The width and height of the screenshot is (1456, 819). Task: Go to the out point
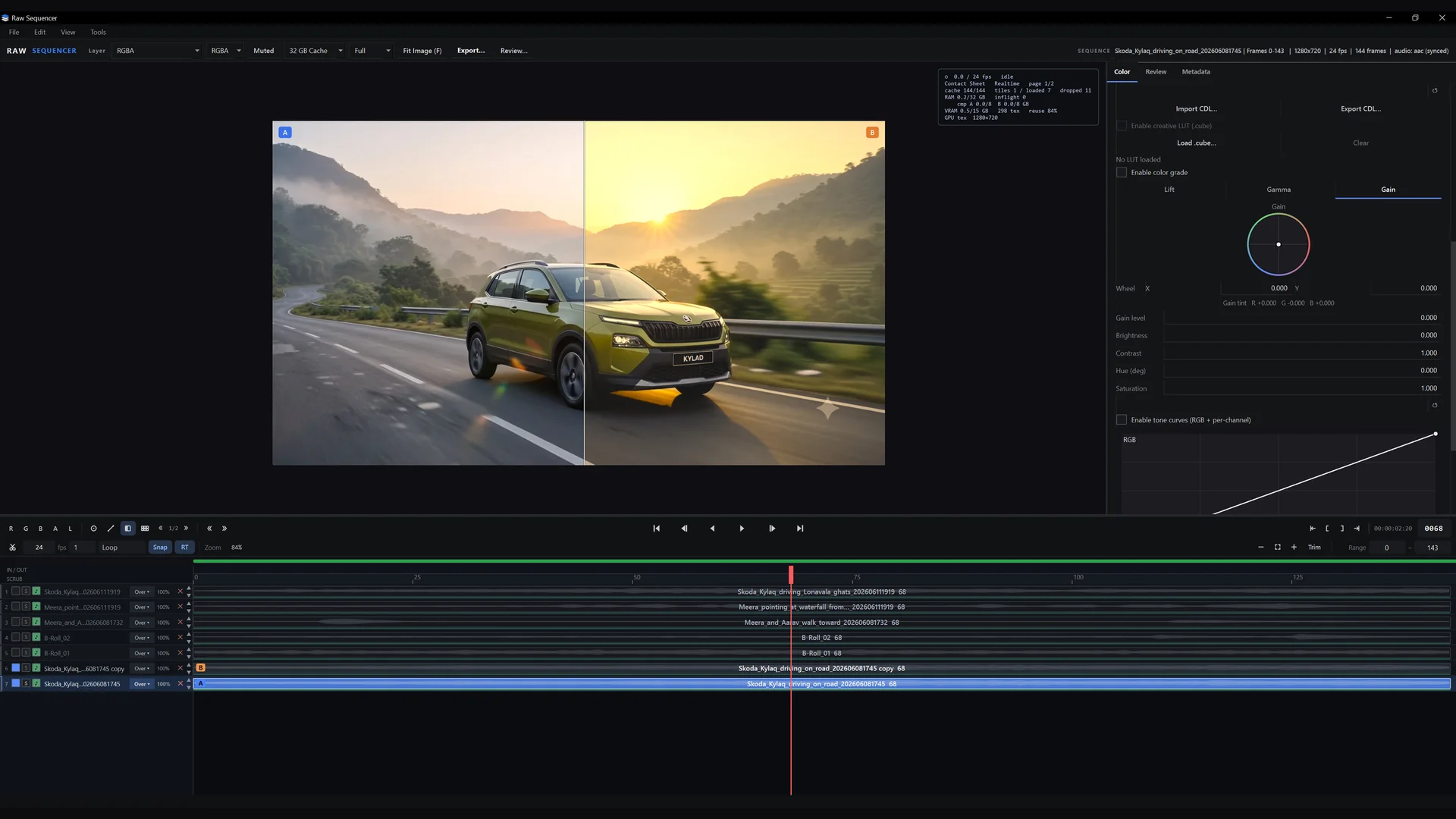[1357, 529]
